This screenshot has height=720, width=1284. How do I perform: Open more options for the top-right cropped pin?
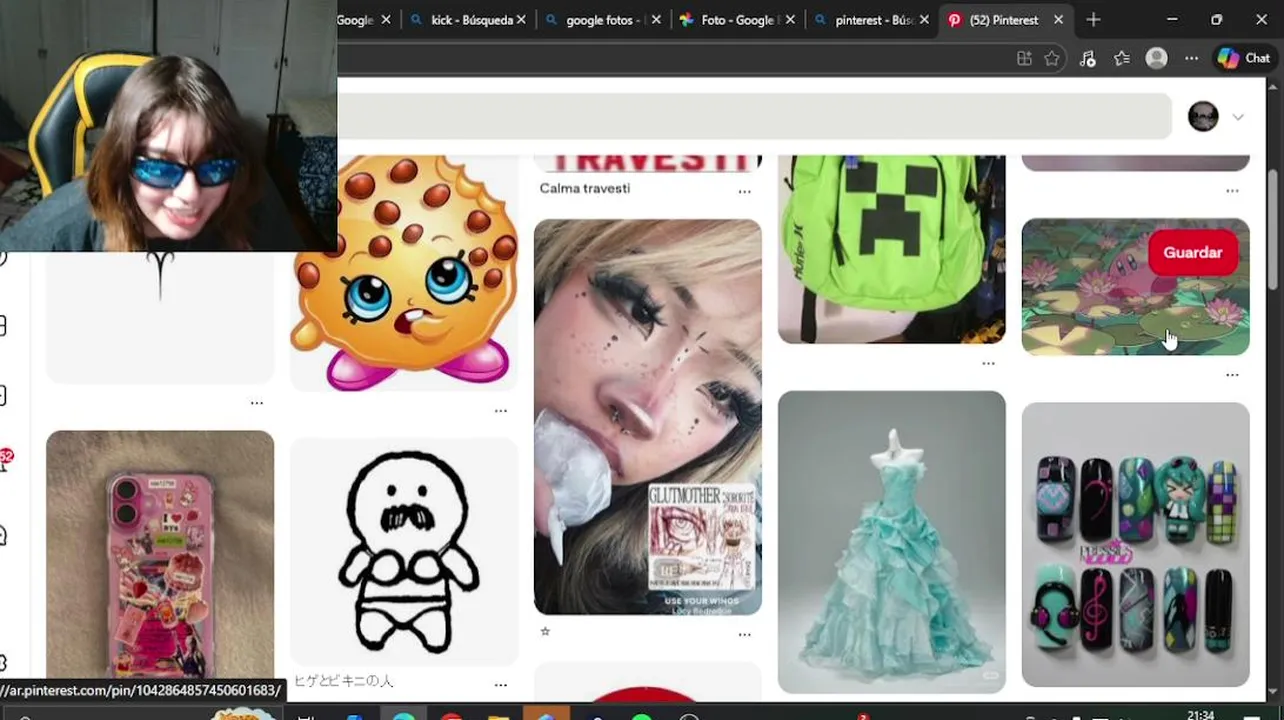1232,190
